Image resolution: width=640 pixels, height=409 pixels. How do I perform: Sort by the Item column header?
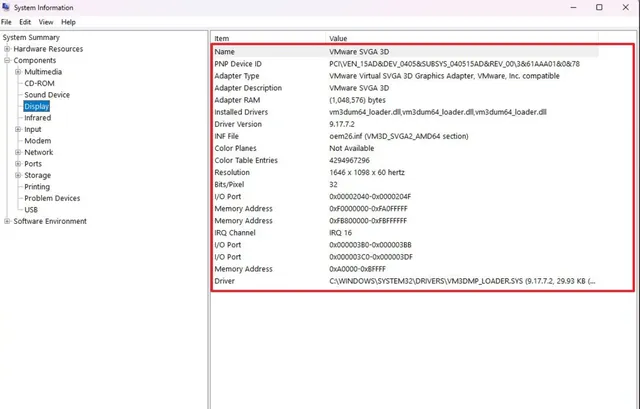point(269,38)
